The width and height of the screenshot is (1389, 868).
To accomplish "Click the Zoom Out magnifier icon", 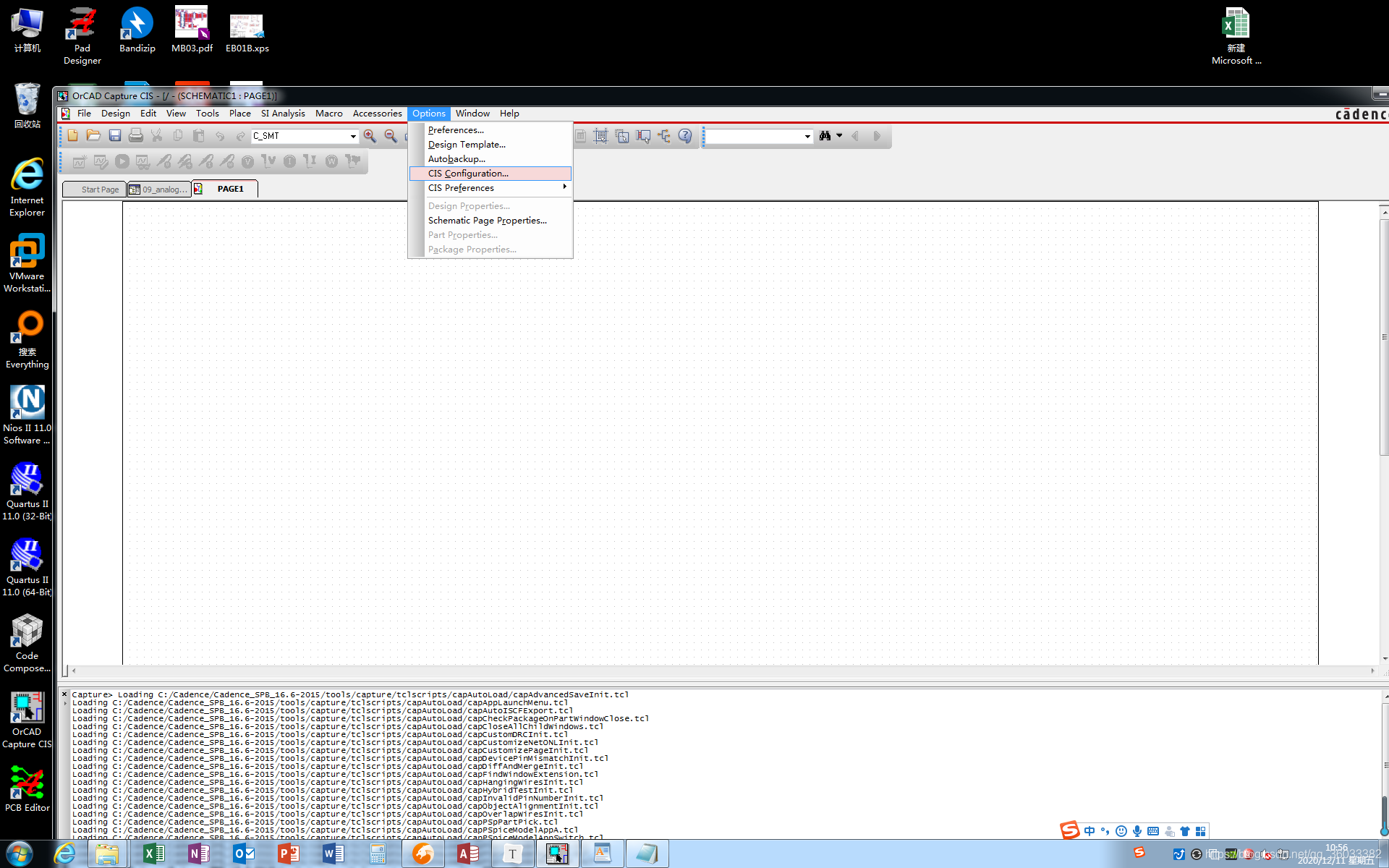I will pyautogui.click(x=391, y=136).
